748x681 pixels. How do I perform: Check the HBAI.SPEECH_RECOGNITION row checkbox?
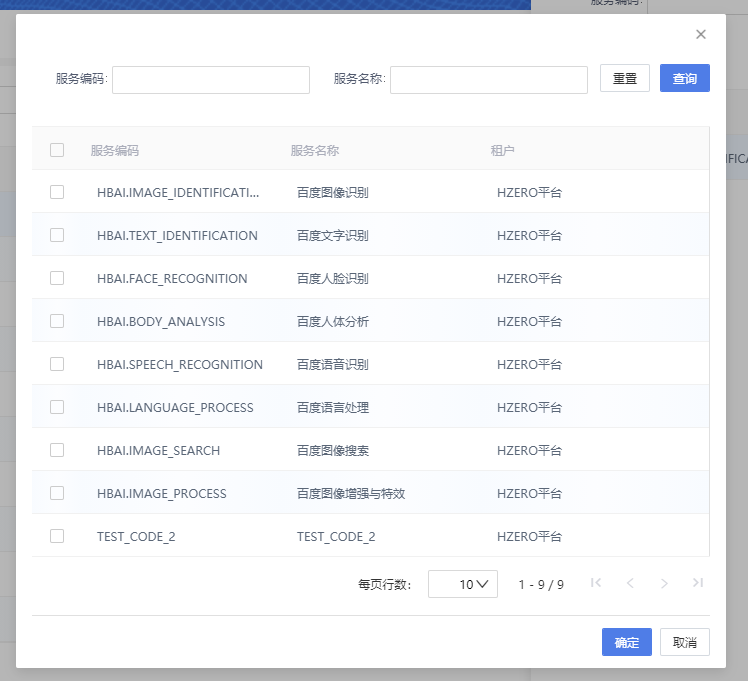pyautogui.click(x=57, y=364)
